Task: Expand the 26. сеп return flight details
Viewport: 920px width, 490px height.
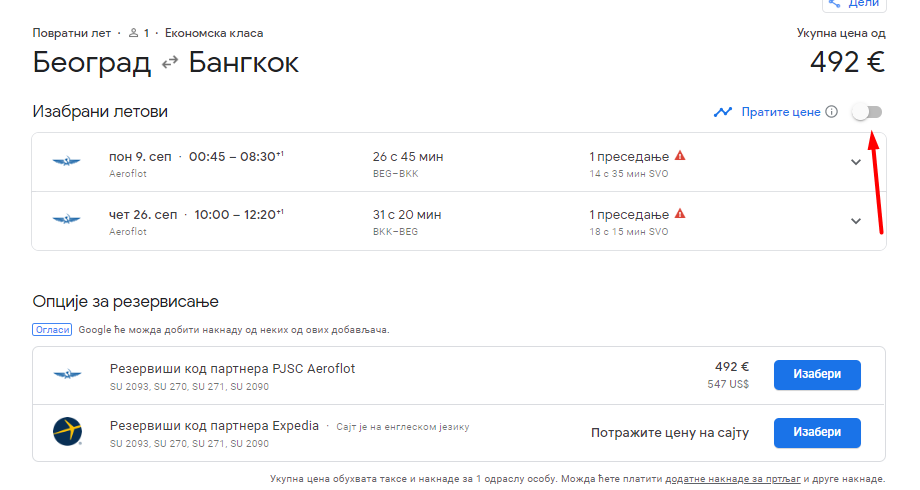Action: (x=856, y=221)
